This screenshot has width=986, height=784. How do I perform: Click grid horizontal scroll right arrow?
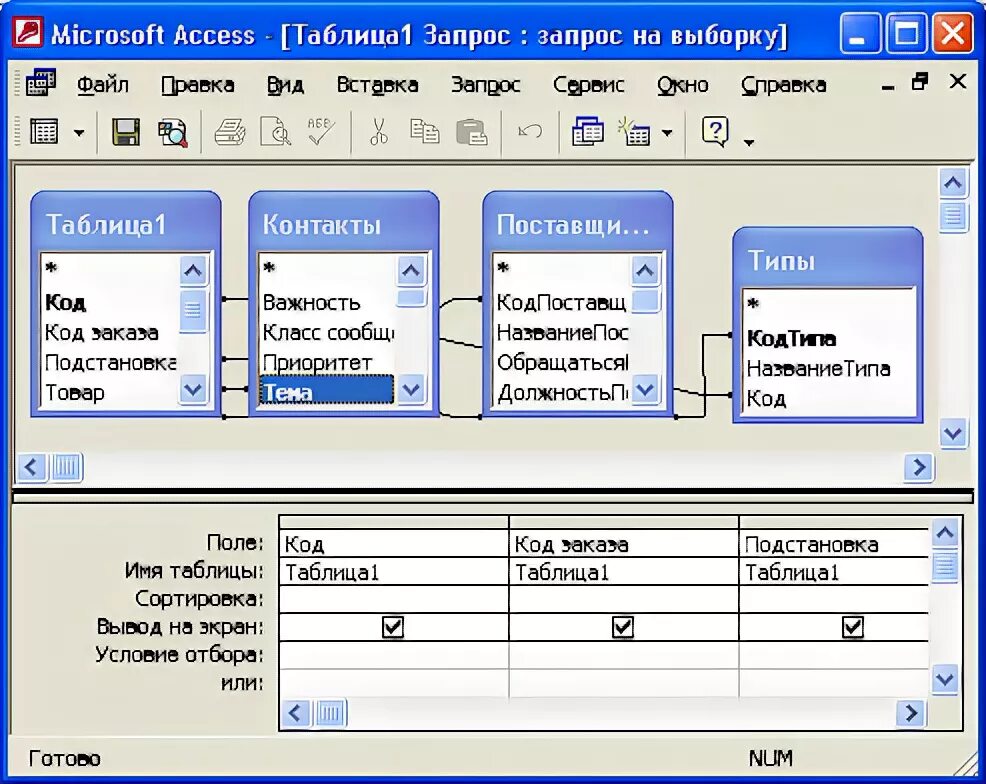click(911, 713)
